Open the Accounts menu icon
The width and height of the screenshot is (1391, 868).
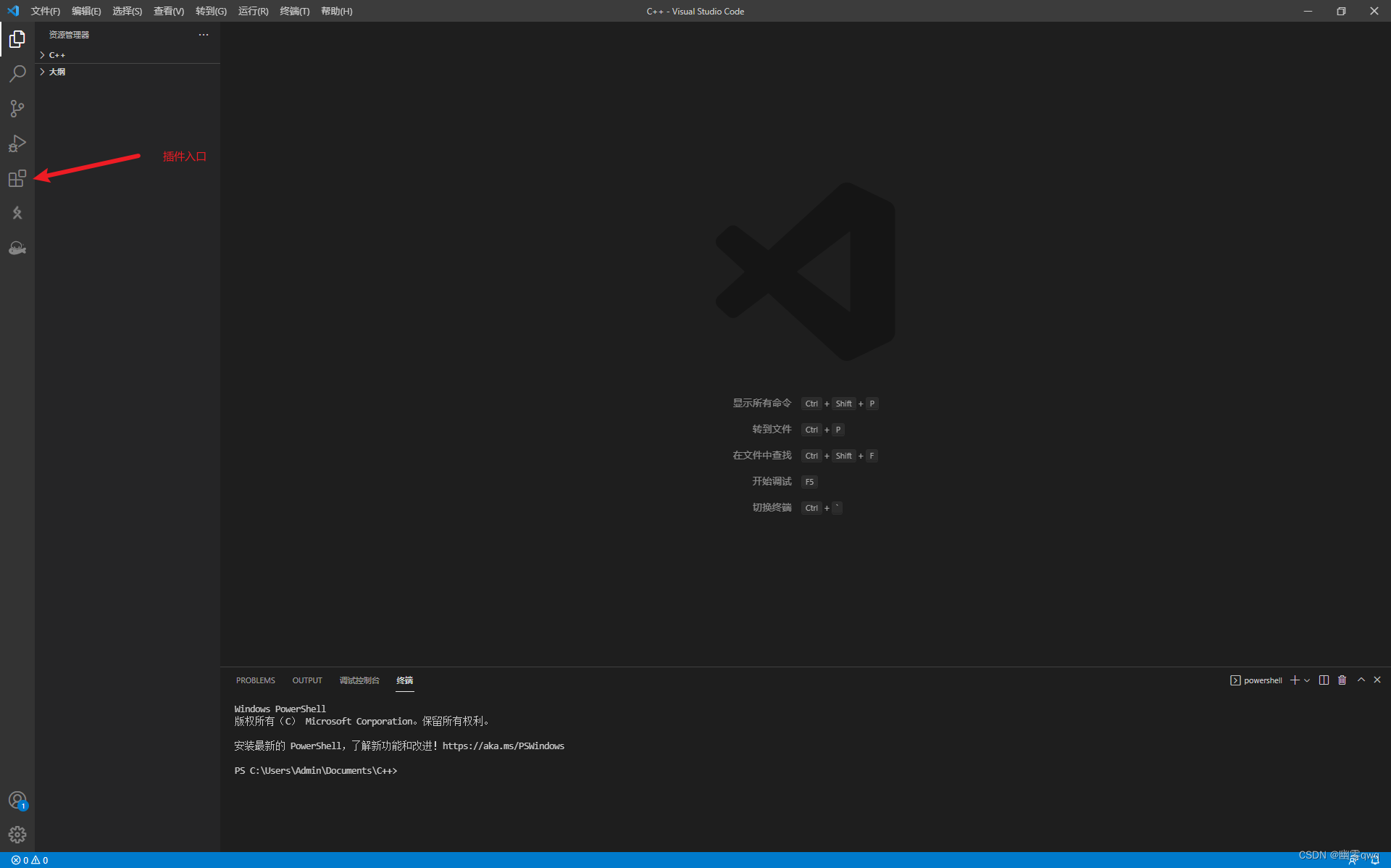(17, 800)
